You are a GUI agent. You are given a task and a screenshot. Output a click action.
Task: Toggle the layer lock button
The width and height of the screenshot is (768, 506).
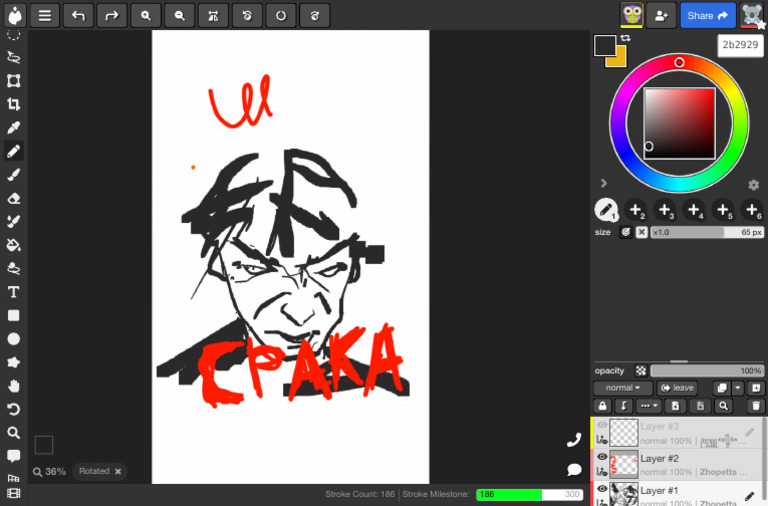click(x=602, y=406)
